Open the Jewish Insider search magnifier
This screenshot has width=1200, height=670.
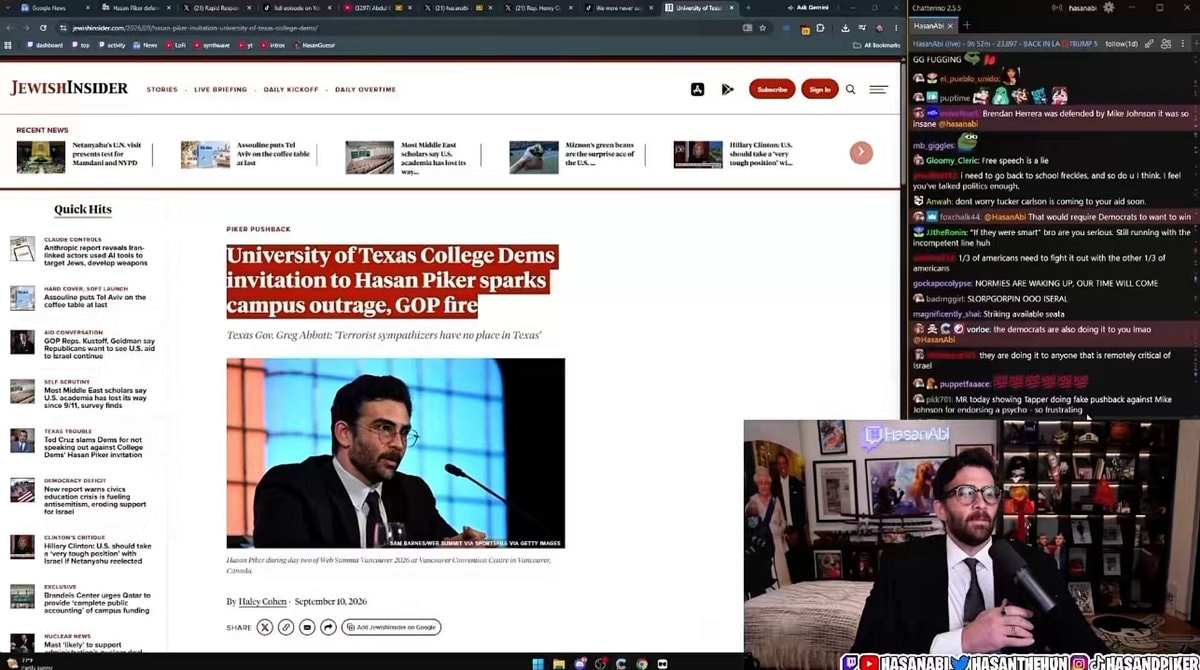click(851, 89)
